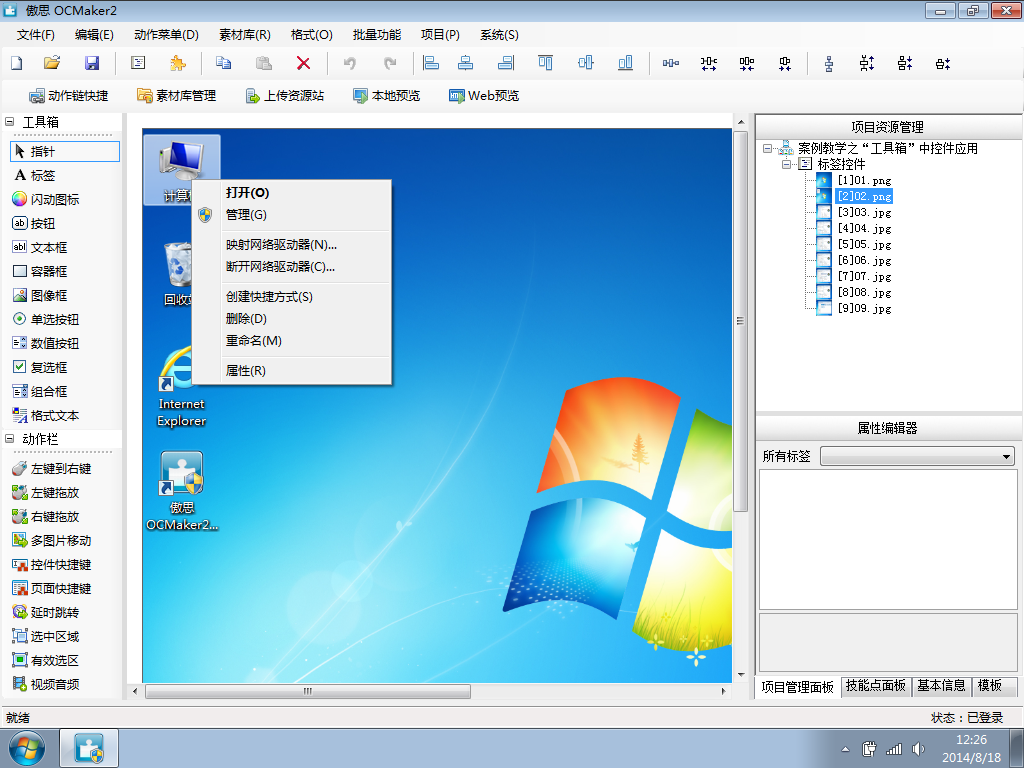Click the canvas vertical scrollbar thumb

pos(740,321)
